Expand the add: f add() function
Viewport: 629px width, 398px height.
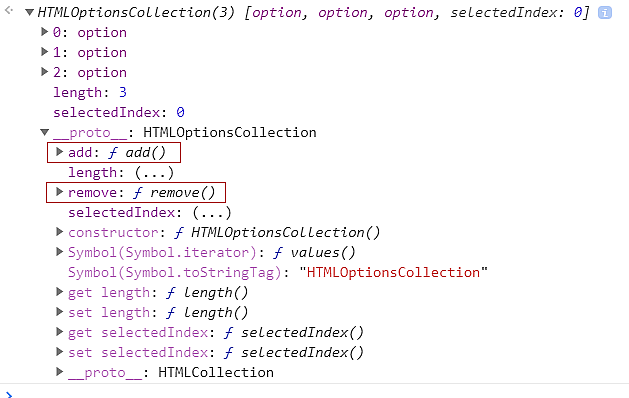click(59, 152)
